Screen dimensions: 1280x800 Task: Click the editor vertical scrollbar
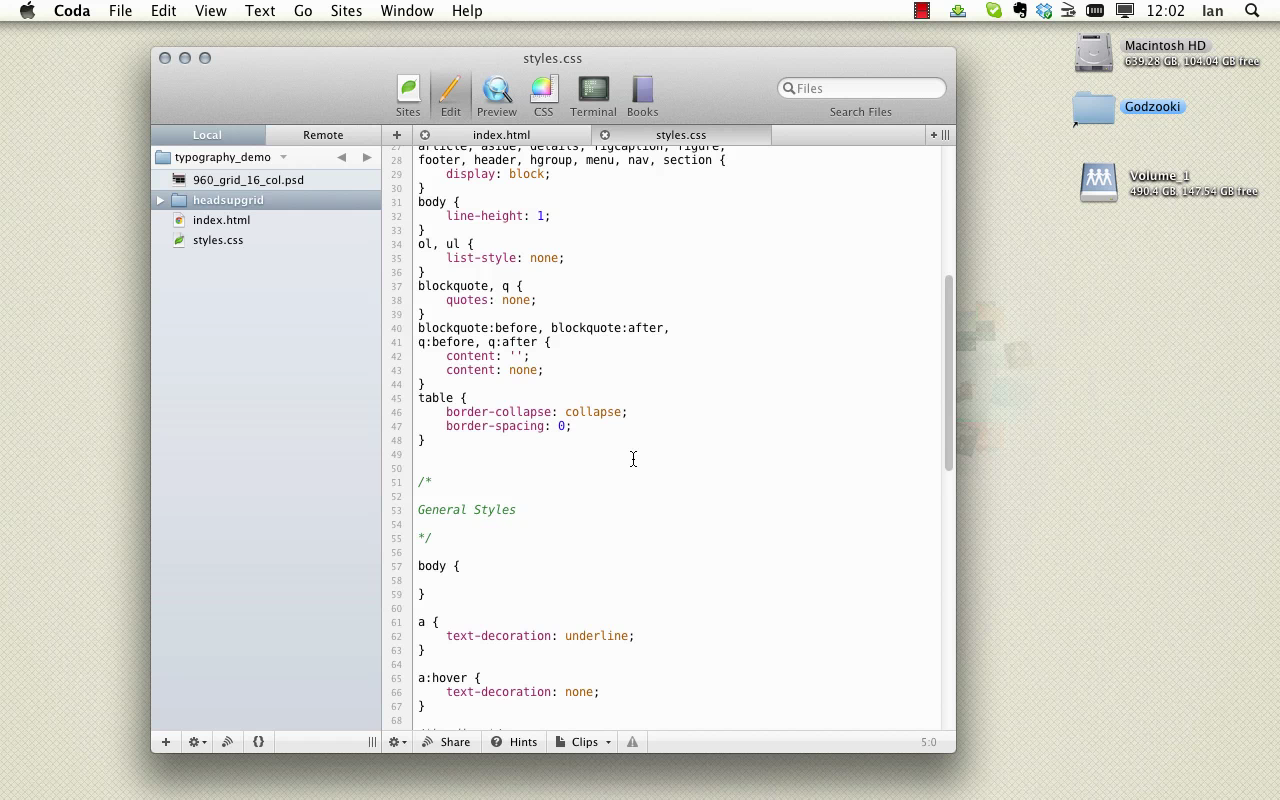point(948,372)
